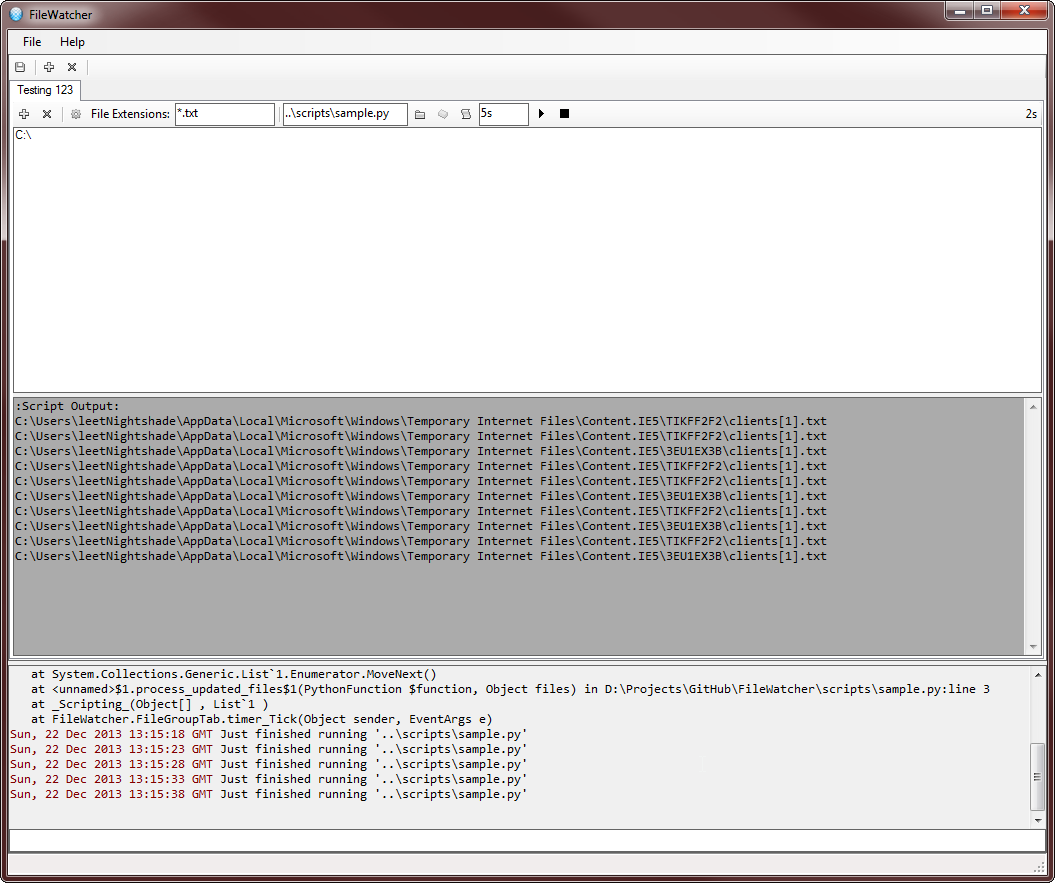This screenshot has width=1055, height=883.
Task: Start the watcher with the play button
Action: coord(541,114)
